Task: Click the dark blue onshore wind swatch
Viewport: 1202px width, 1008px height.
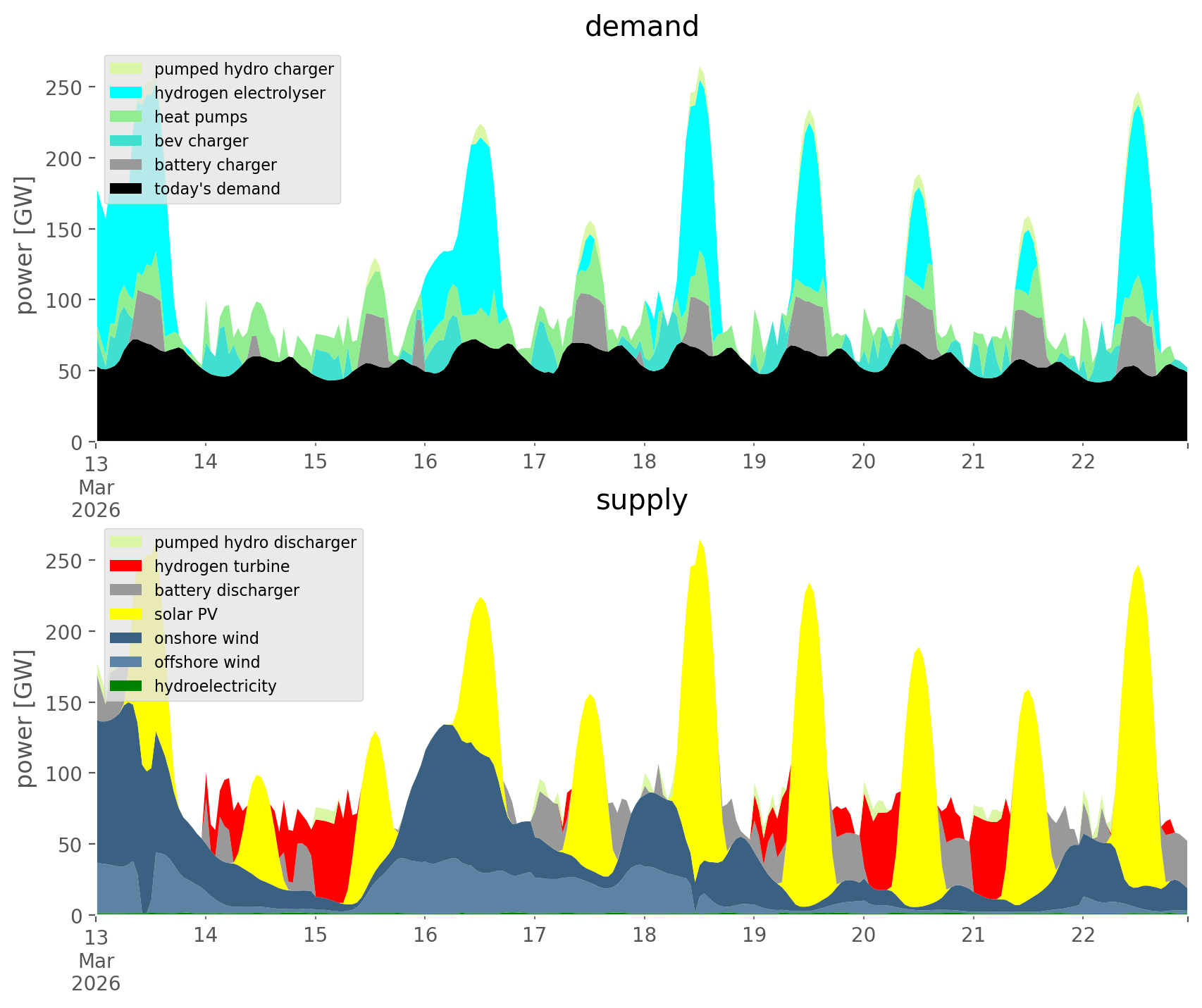Action: coord(127,638)
